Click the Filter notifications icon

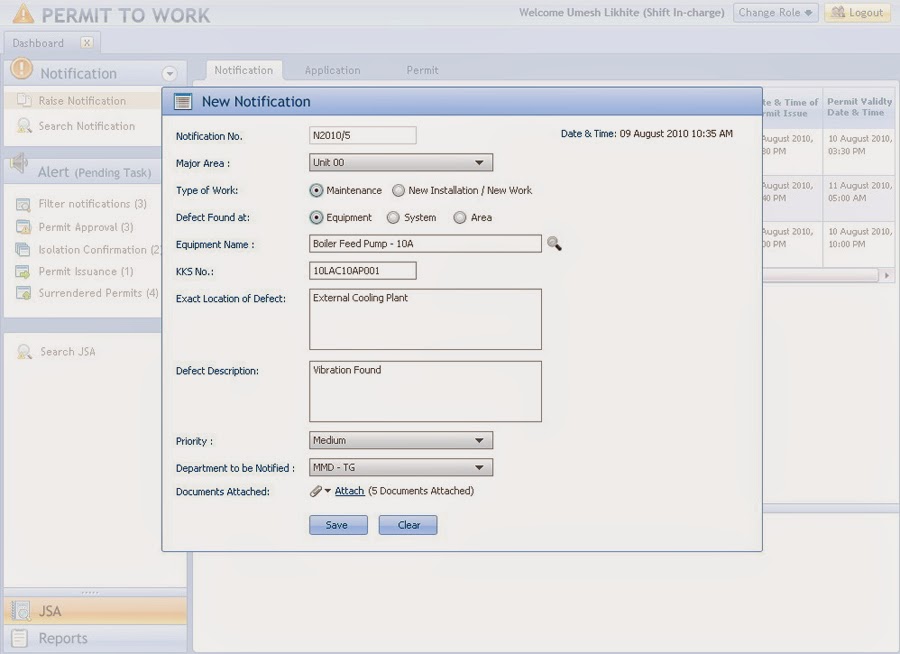click(24, 204)
